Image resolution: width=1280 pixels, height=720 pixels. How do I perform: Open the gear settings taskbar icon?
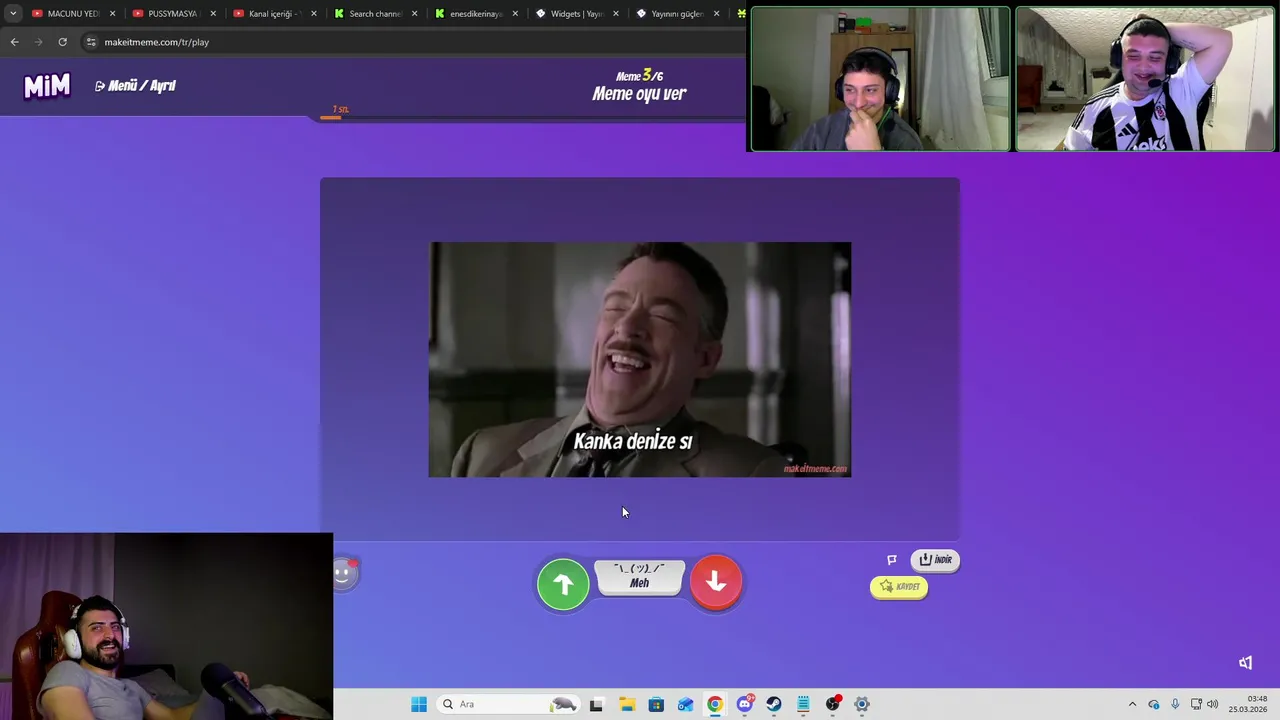coord(862,704)
